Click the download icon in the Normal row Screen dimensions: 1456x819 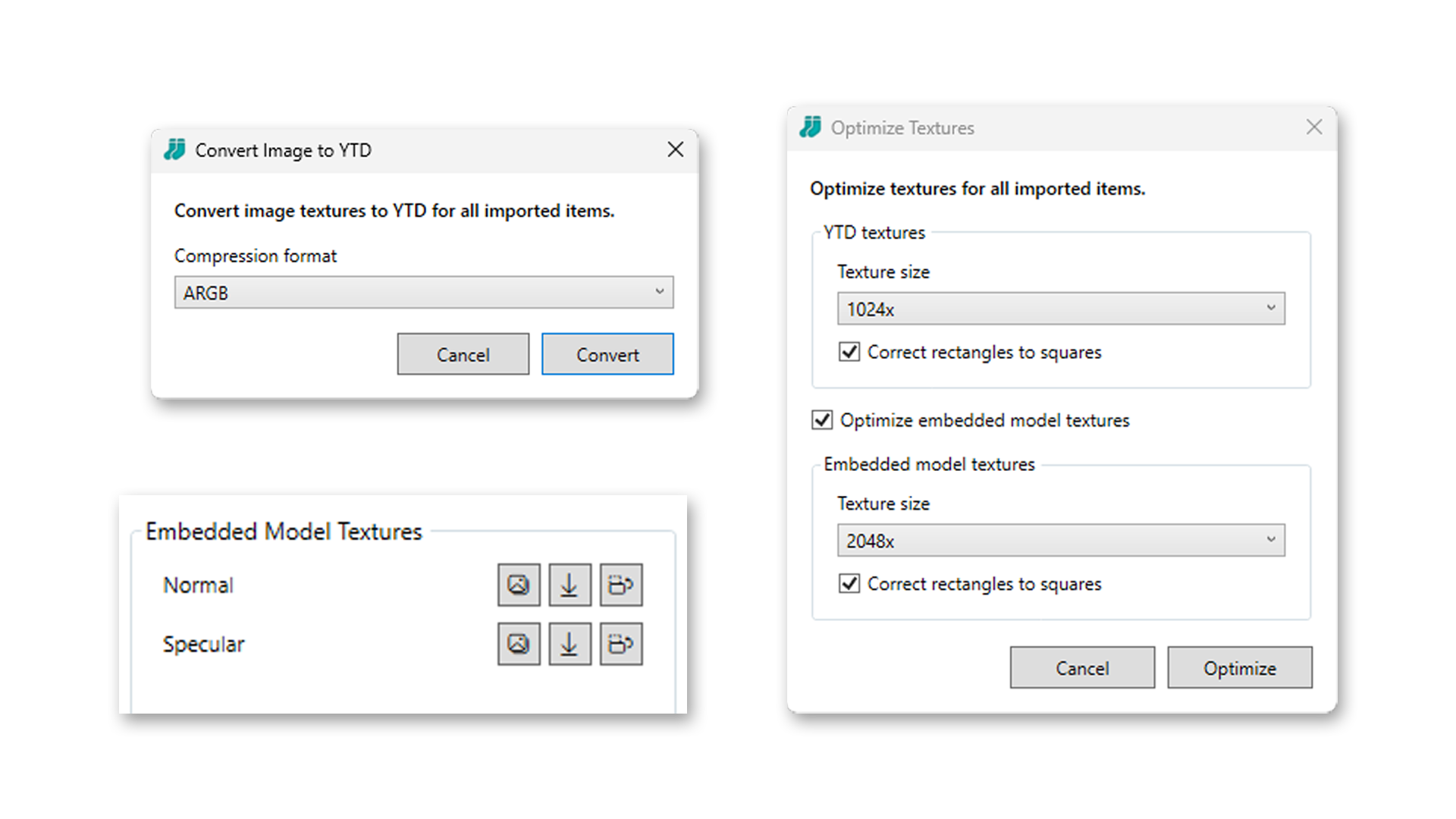(x=570, y=585)
